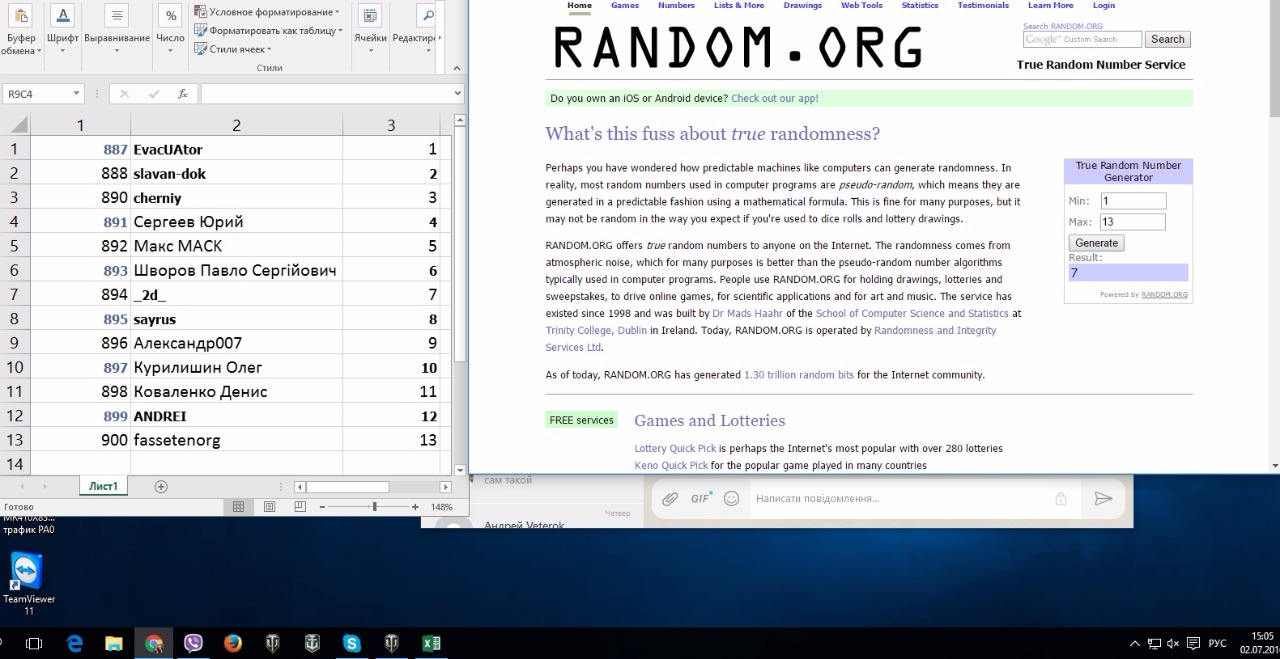
Task: Expand the Name Box dropdown
Action: (76, 94)
